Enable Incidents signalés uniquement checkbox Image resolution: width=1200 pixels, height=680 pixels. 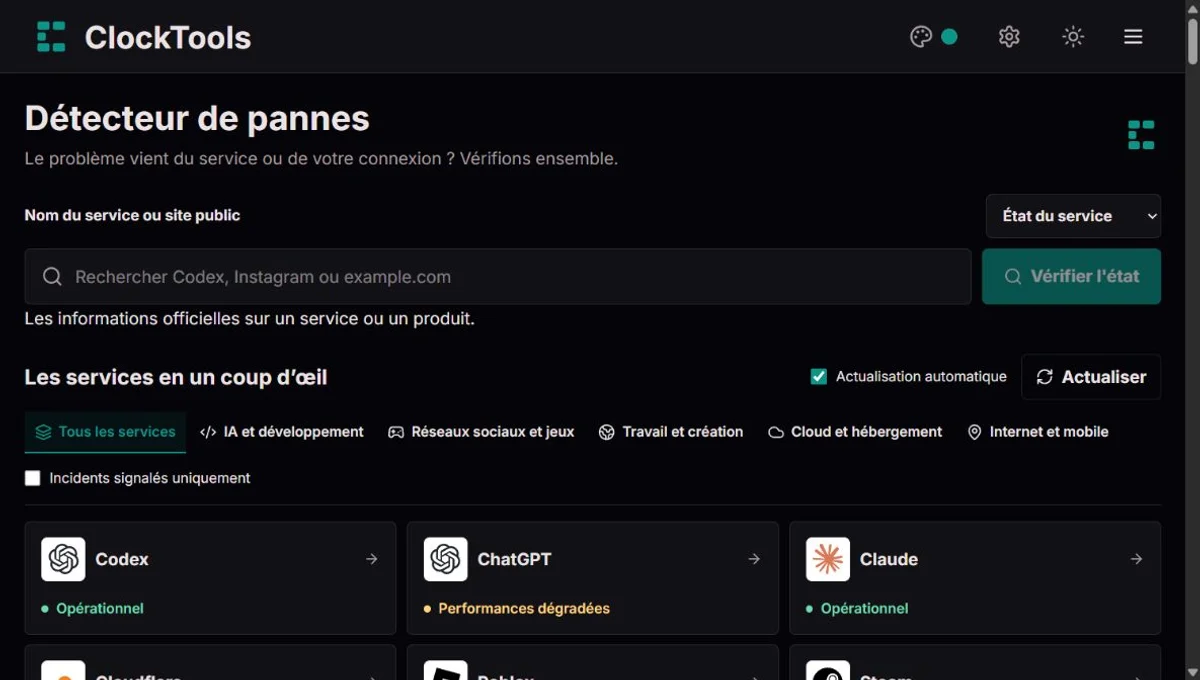point(33,478)
